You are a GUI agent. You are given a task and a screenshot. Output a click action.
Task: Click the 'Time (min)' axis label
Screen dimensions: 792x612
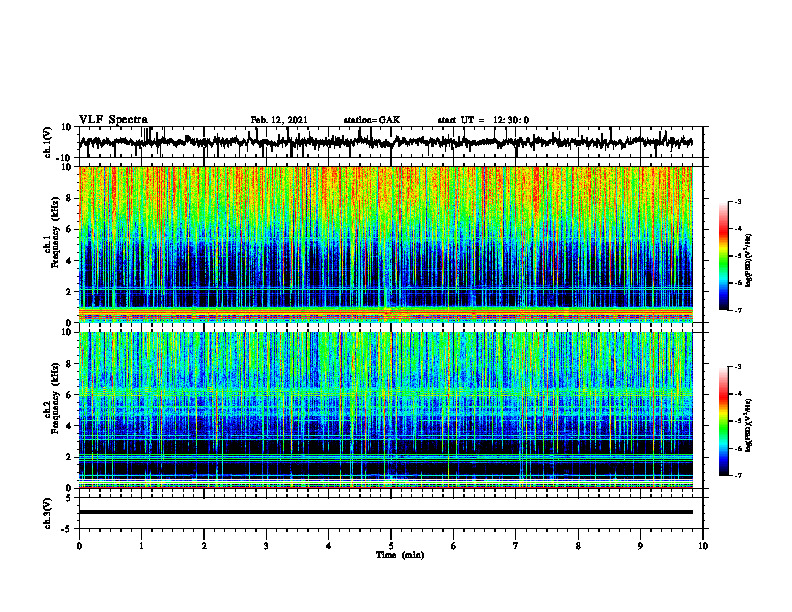click(400, 555)
